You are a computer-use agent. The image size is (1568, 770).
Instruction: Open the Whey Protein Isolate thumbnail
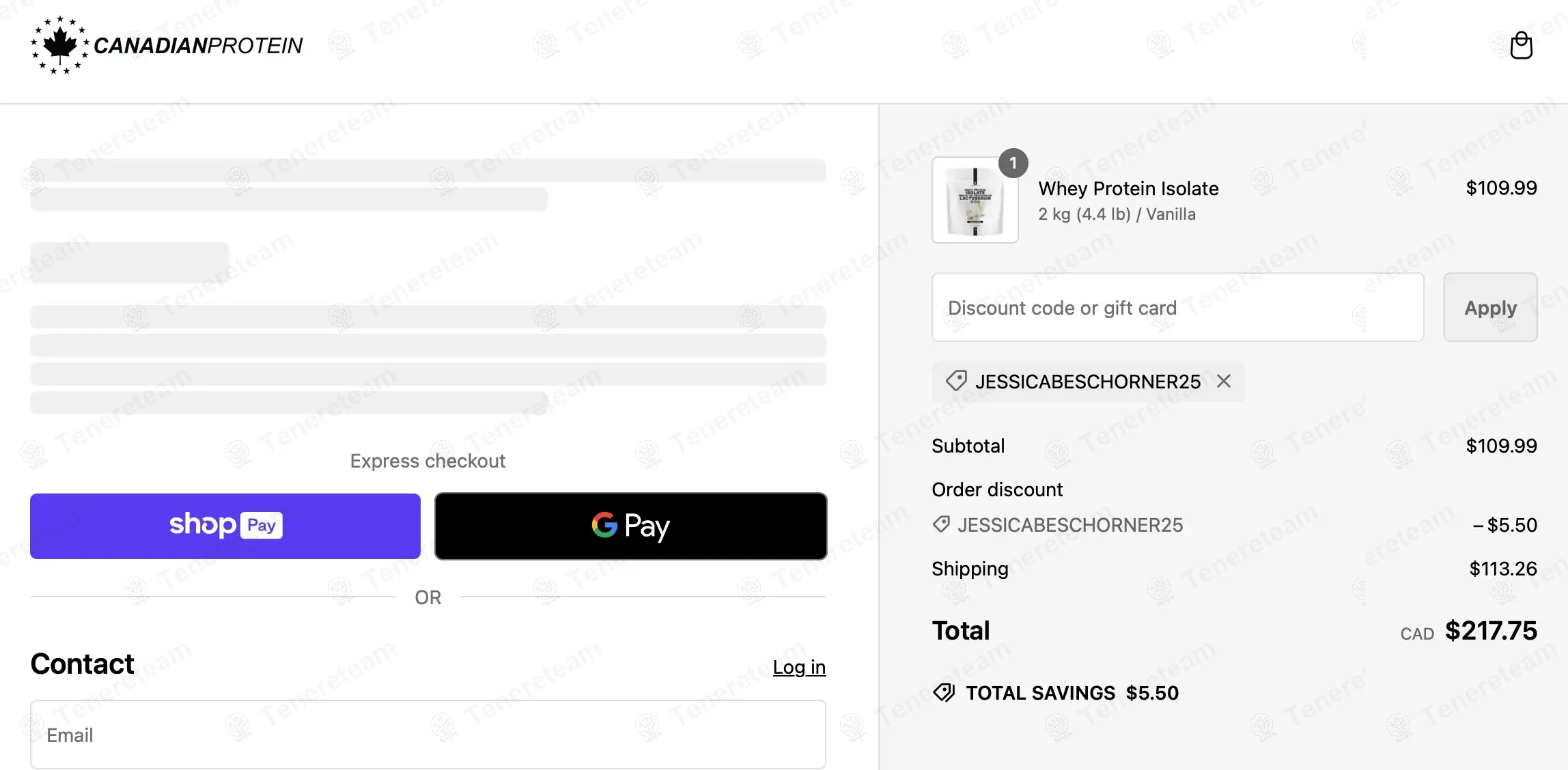click(x=975, y=201)
